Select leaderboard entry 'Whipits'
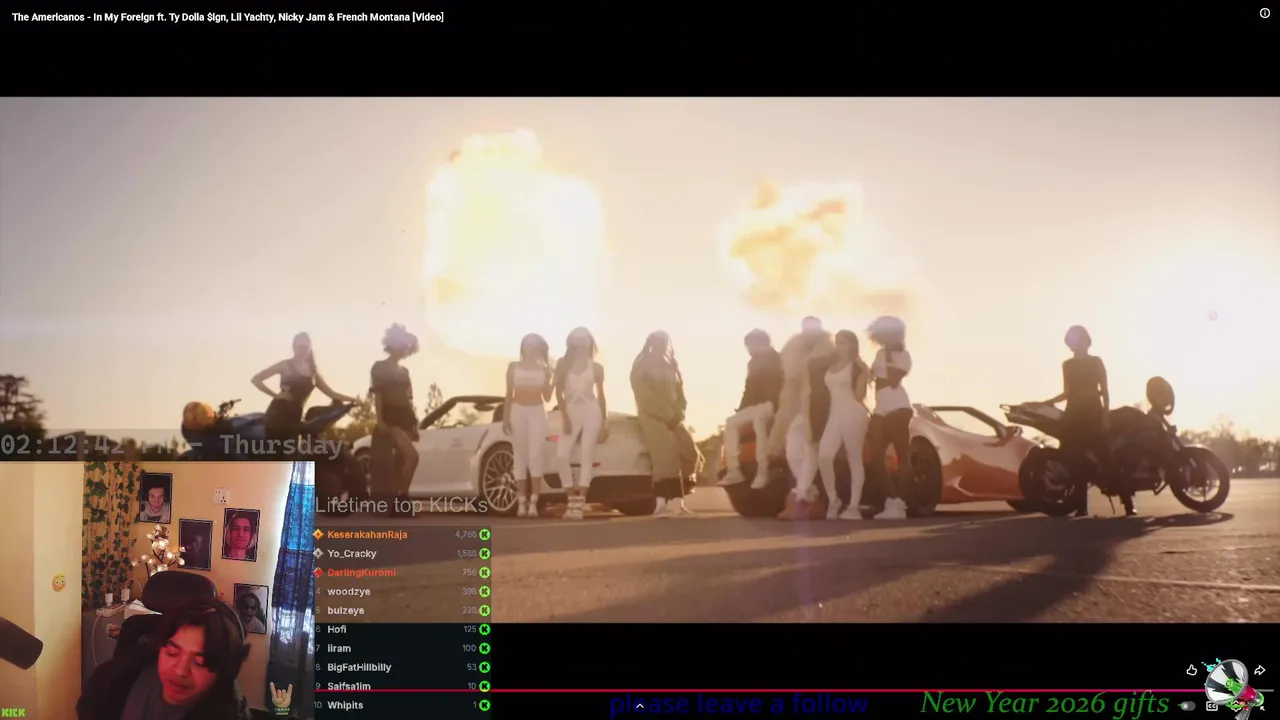Screen dimensions: 1280x720 tap(345, 706)
